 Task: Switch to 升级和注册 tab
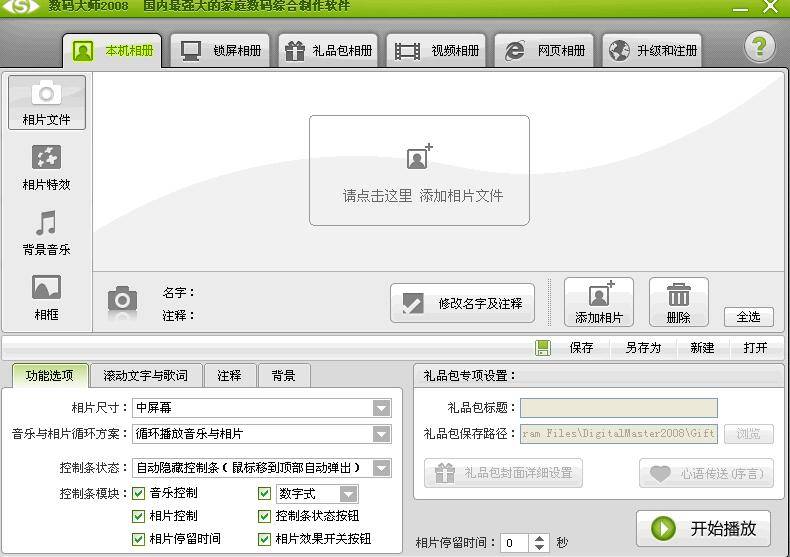pyautogui.click(x=652, y=50)
